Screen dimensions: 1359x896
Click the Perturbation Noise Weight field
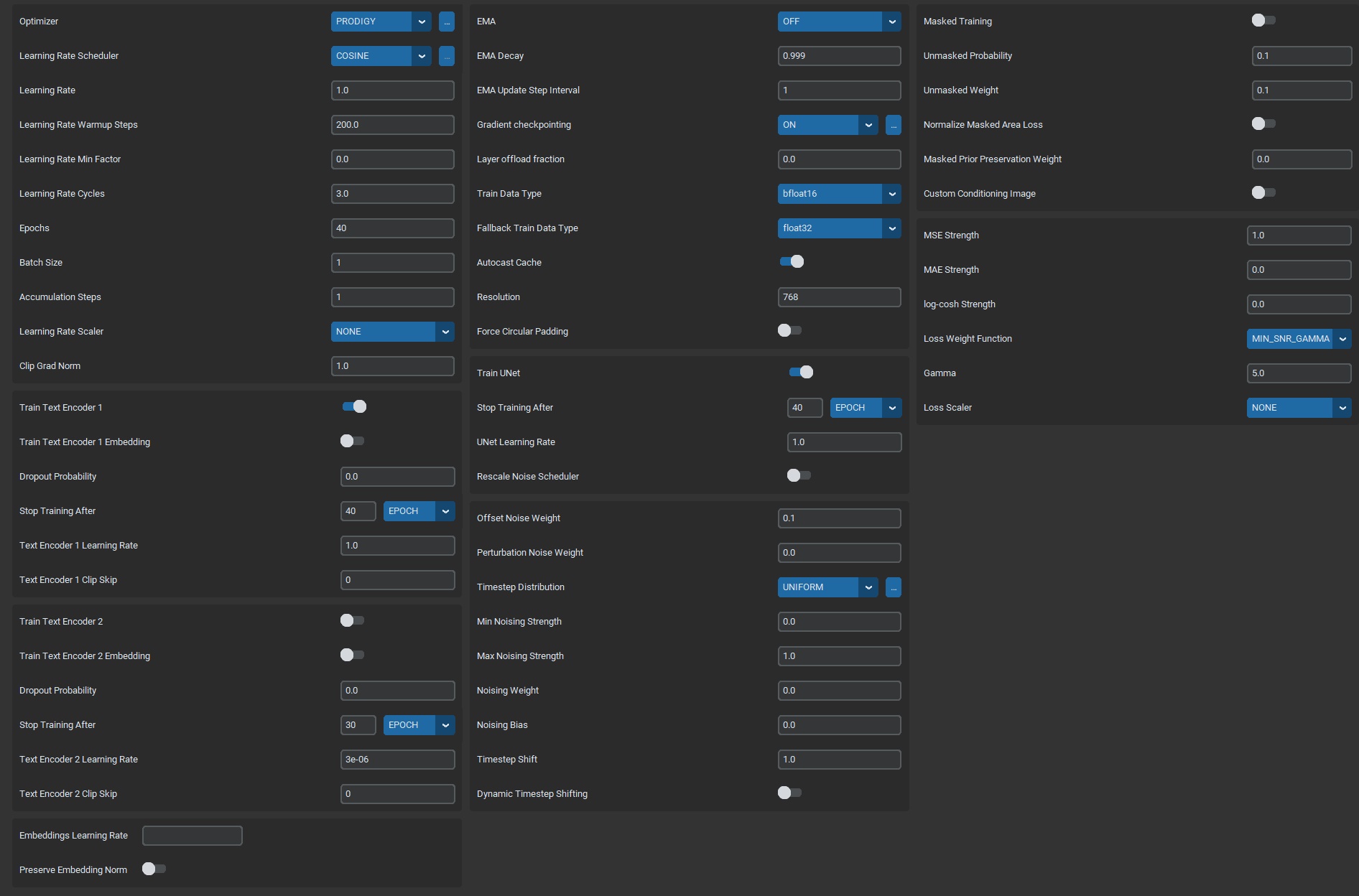tap(840, 553)
